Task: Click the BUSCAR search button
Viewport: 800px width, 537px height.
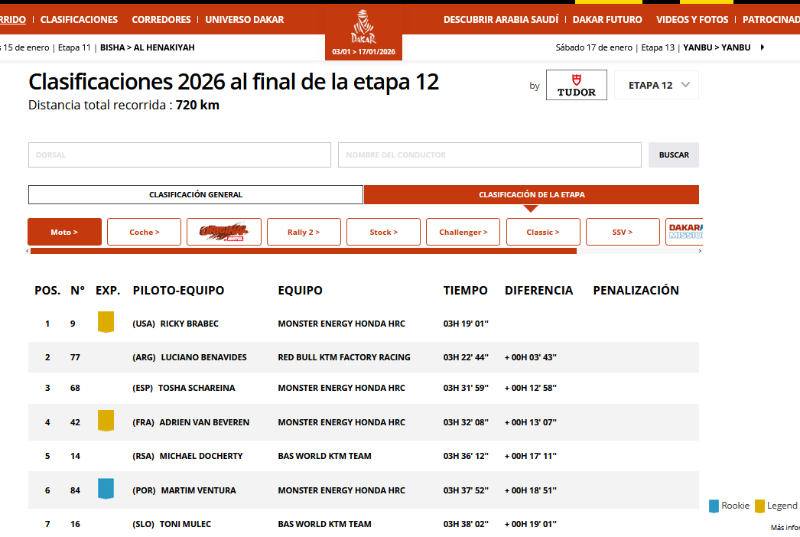Action: [x=673, y=155]
